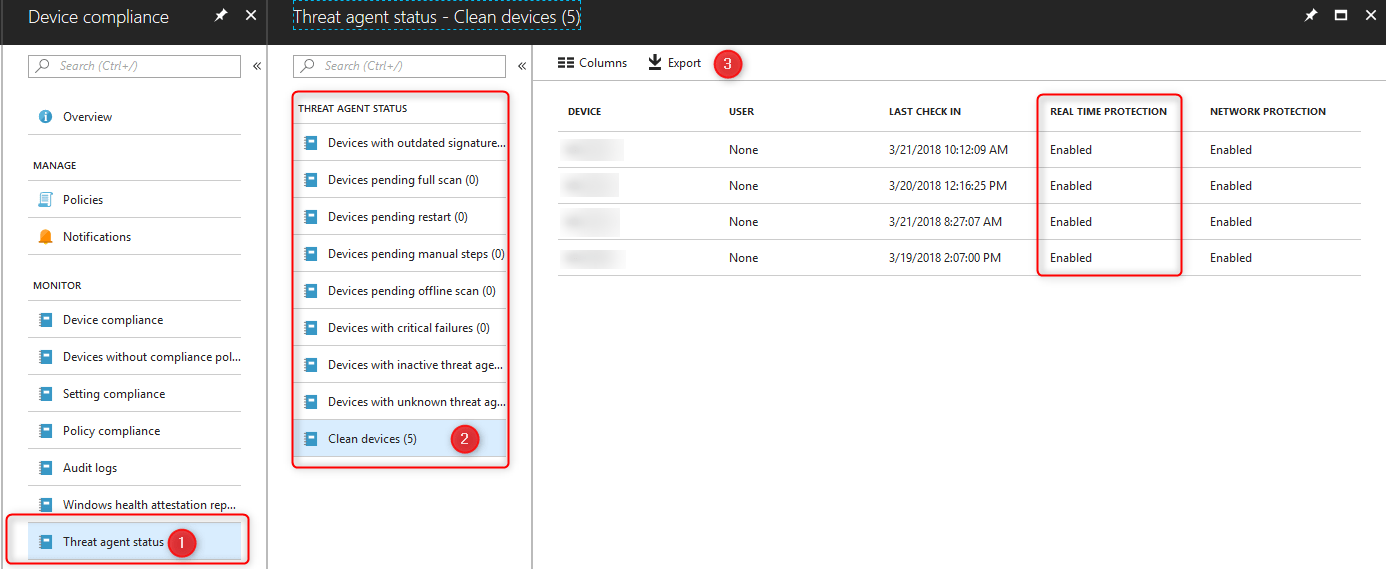Pin the Device compliance blade

coord(221,16)
